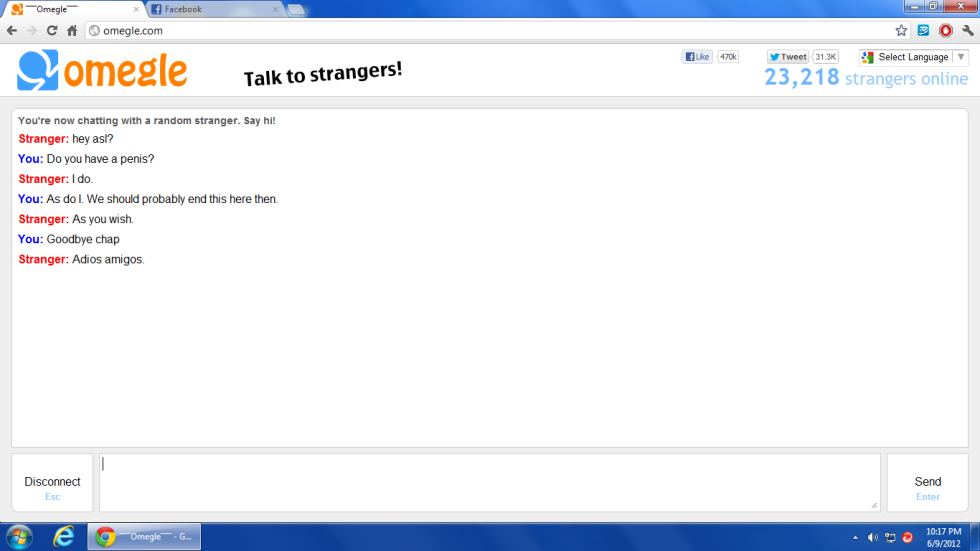This screenshot has width=980, height=551.
Task: Click the red stop-hand extension icon
Action: point(945,31)
